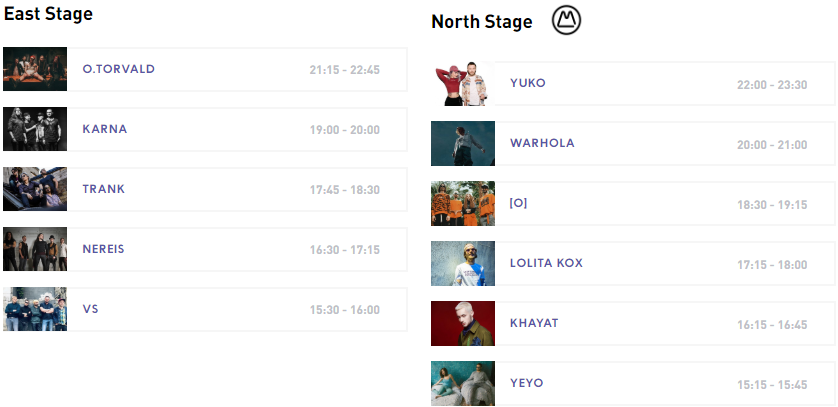Click the KHAYAT red portrait thumbnail
Viewport: 838px width, 407px height.
463,324
